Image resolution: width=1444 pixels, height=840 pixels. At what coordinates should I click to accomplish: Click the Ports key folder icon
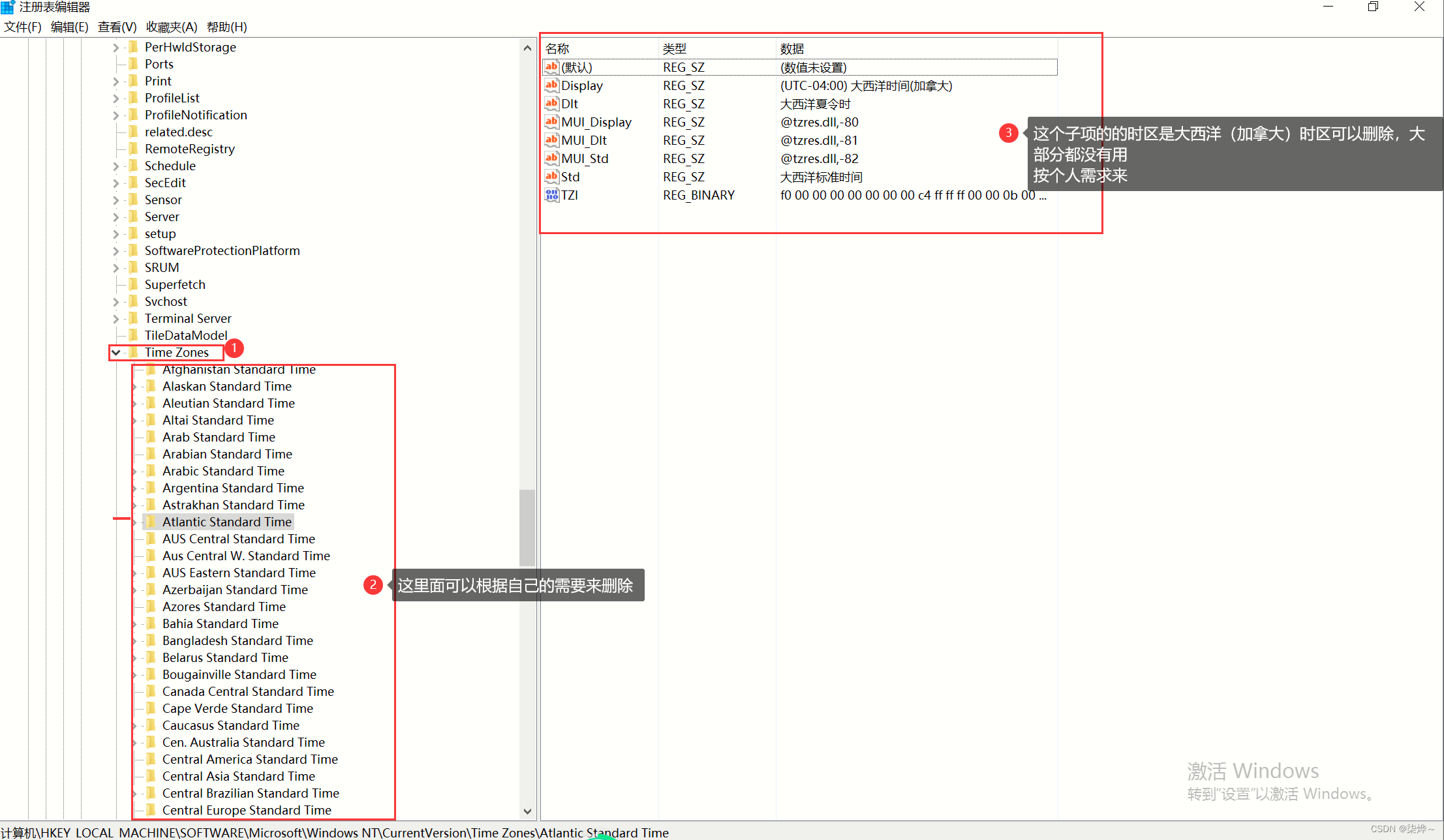click(x=133, y=64)
